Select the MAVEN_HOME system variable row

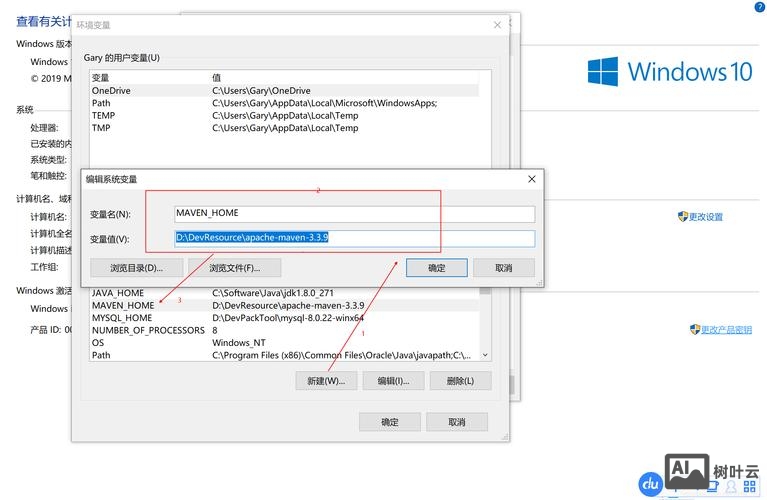(123, 305)
